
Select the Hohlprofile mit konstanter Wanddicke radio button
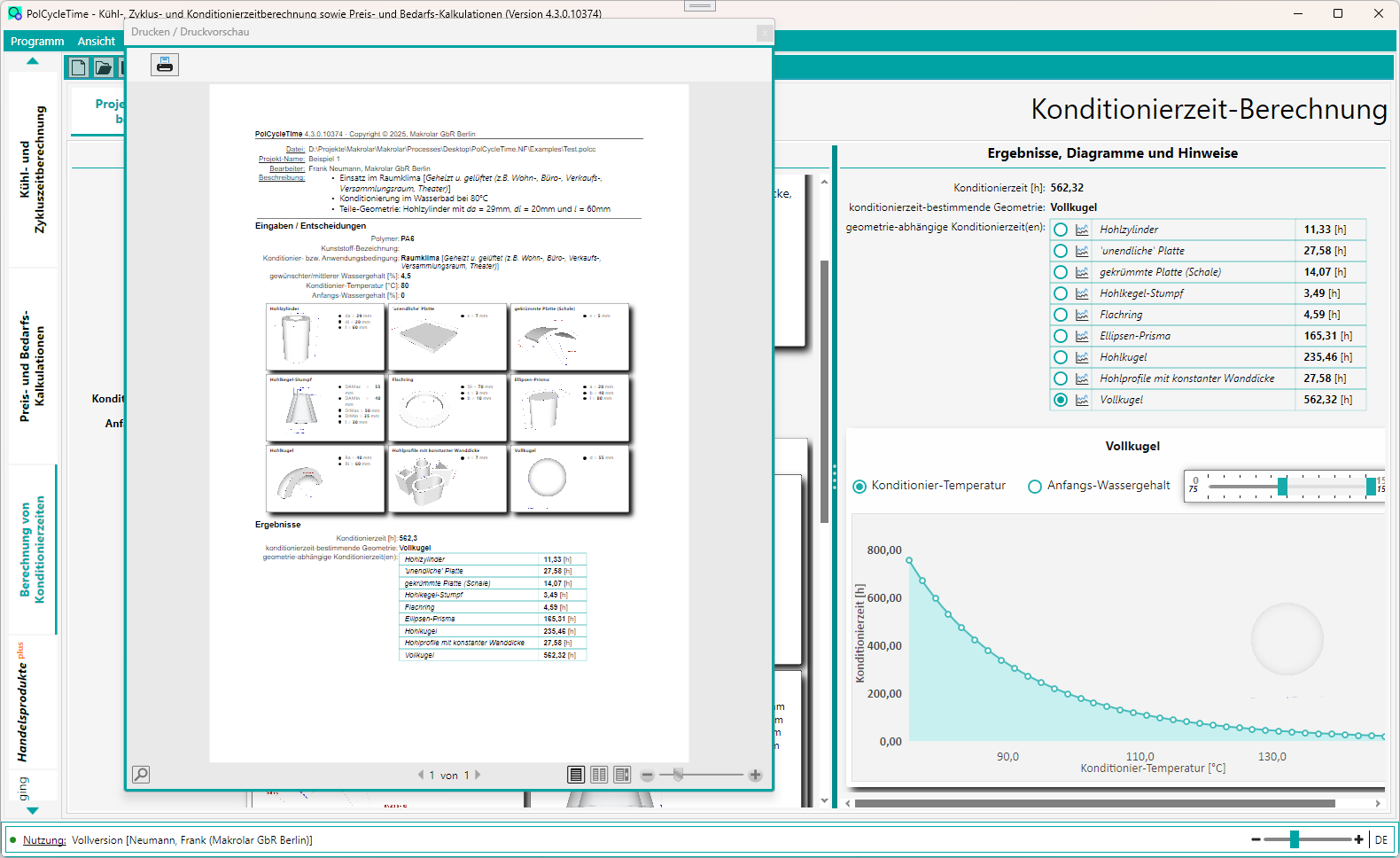(1061, 378)
